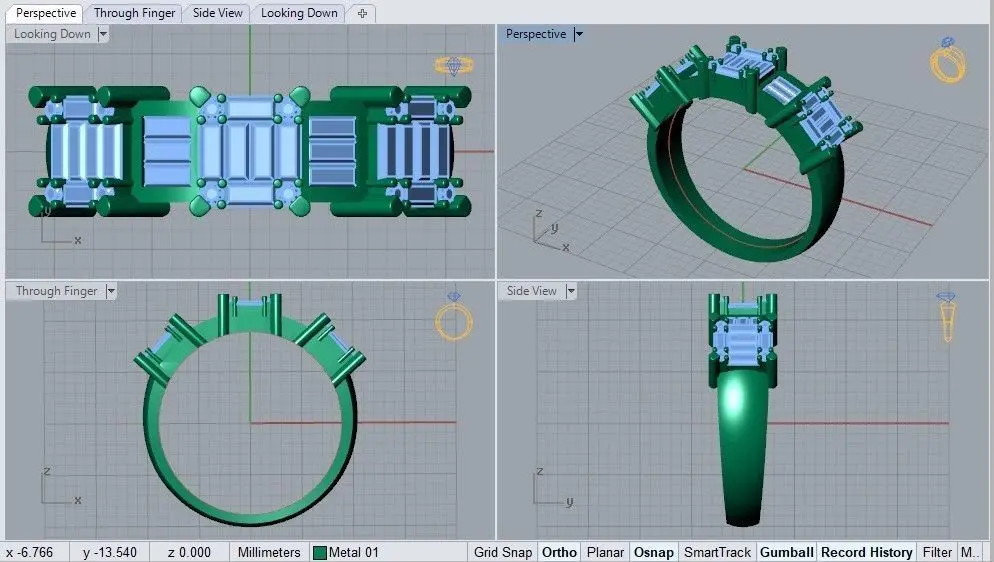This screenshot has height=562, width=994.
Task: Switch to the Through Finger viewport tab
Action: [x=134, y=13]
